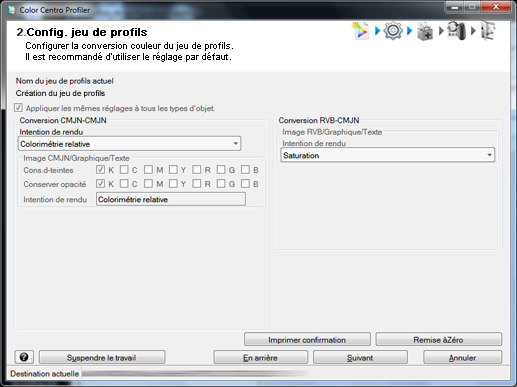
Task: Minimize the Color Centro Profiler window
Action: (455, 7)
